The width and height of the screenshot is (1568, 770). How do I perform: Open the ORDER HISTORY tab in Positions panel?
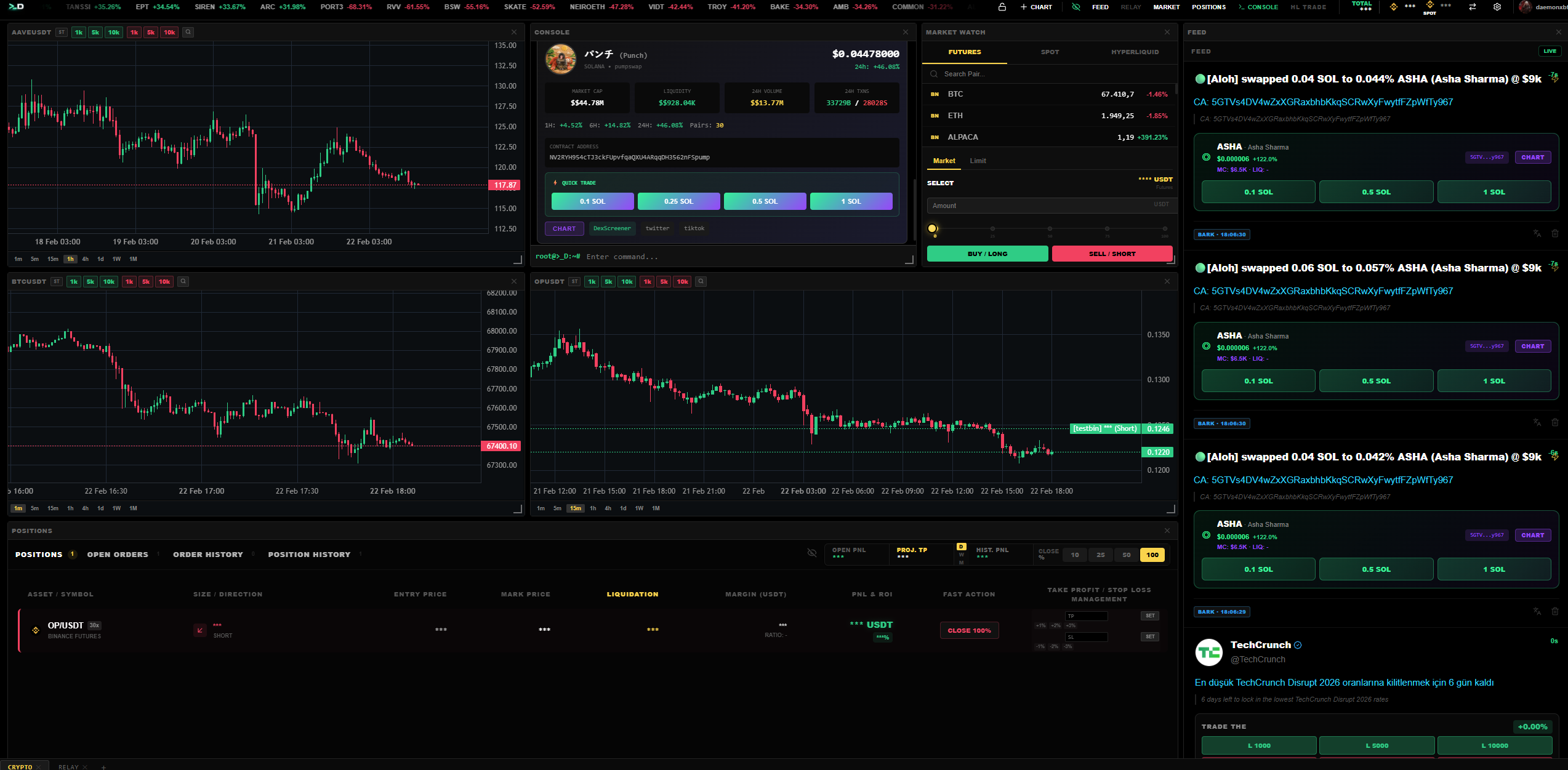(208, 554)
